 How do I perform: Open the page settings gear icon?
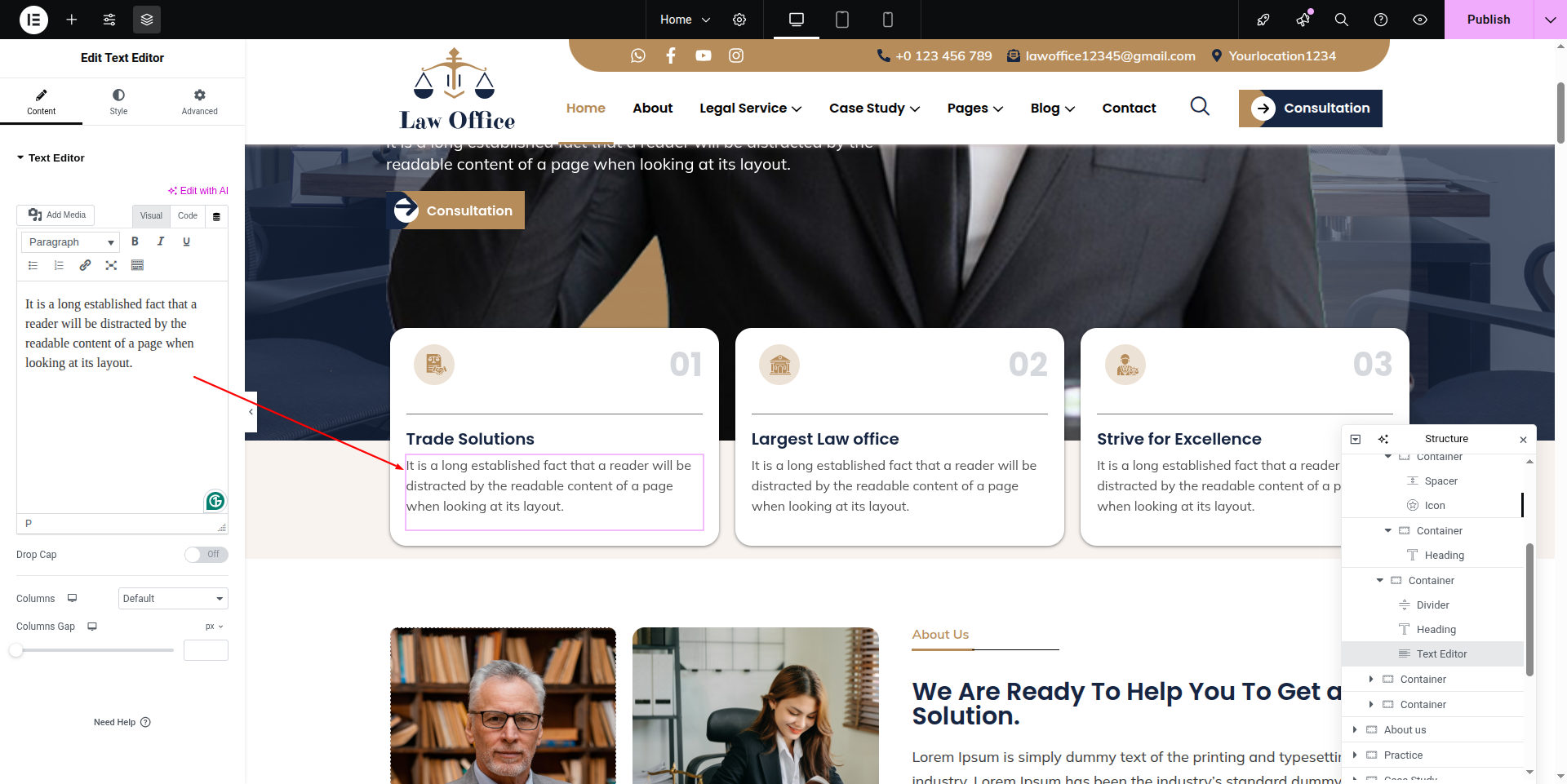point(739,20)
